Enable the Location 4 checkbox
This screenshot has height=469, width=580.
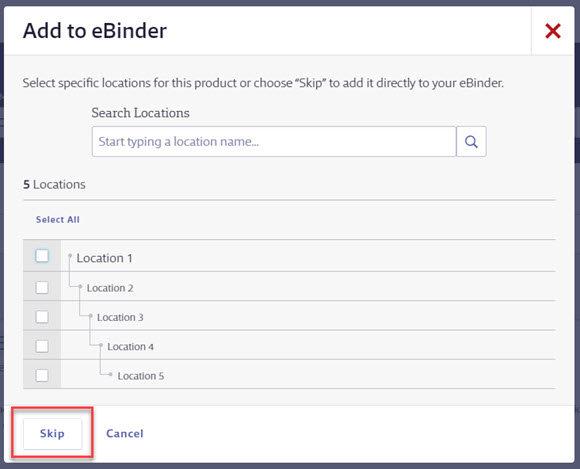42,346
